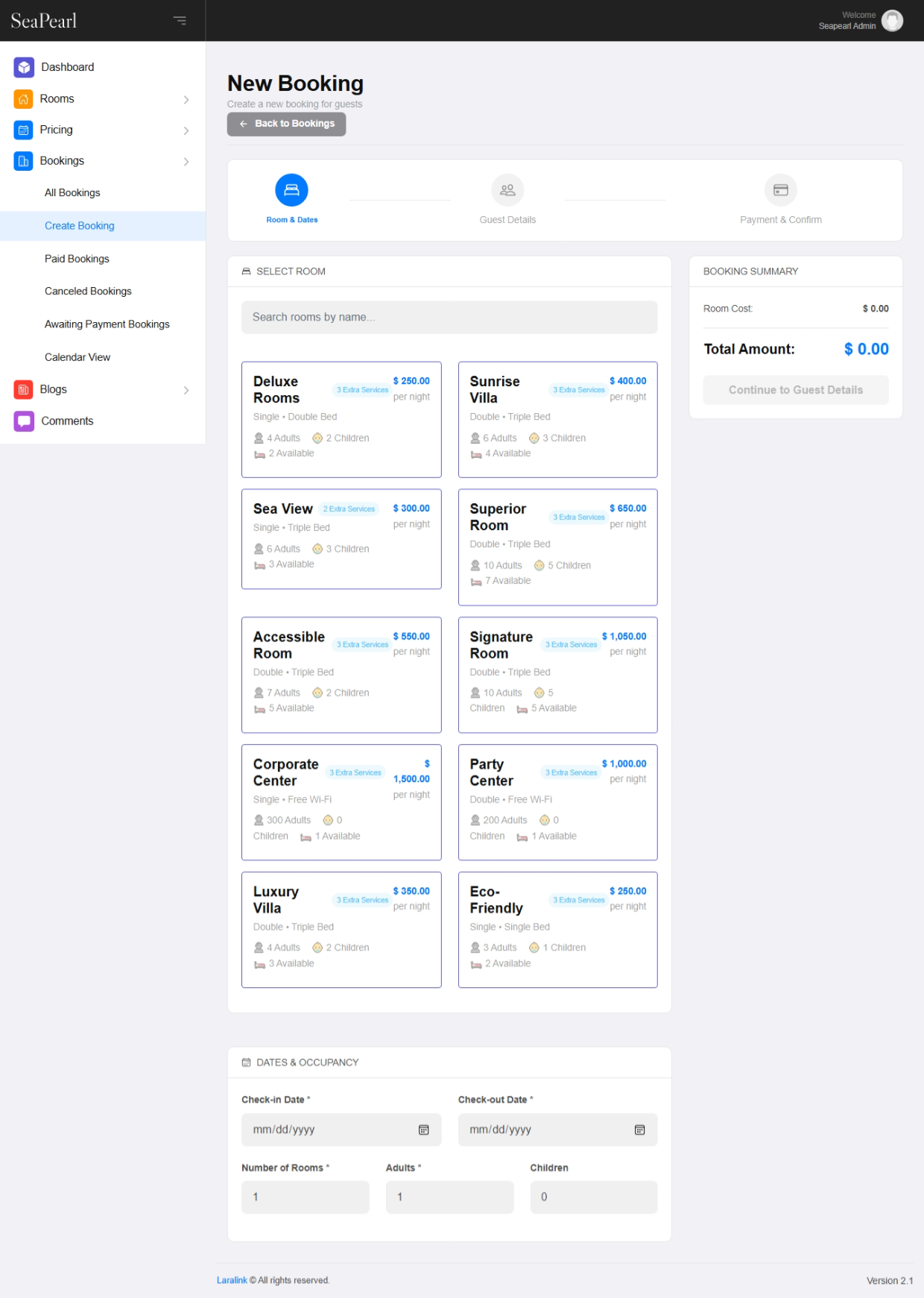Go to Awaiting Payment Bookings
The image size is (924, 1298).
[107, 324]
